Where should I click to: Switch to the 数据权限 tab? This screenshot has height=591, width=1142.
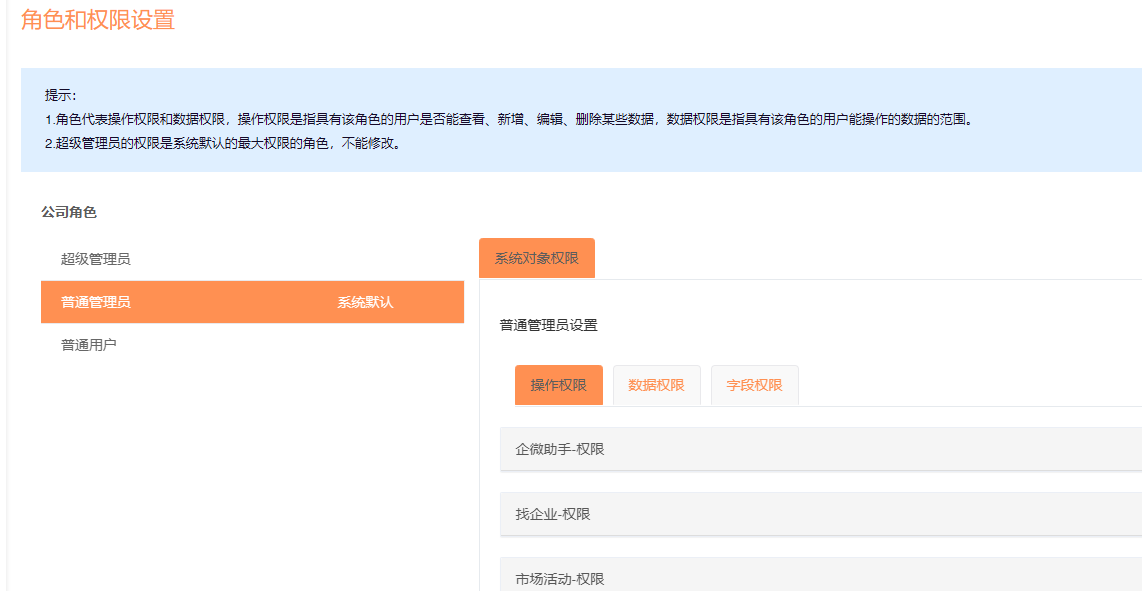[x=656, y=385]
